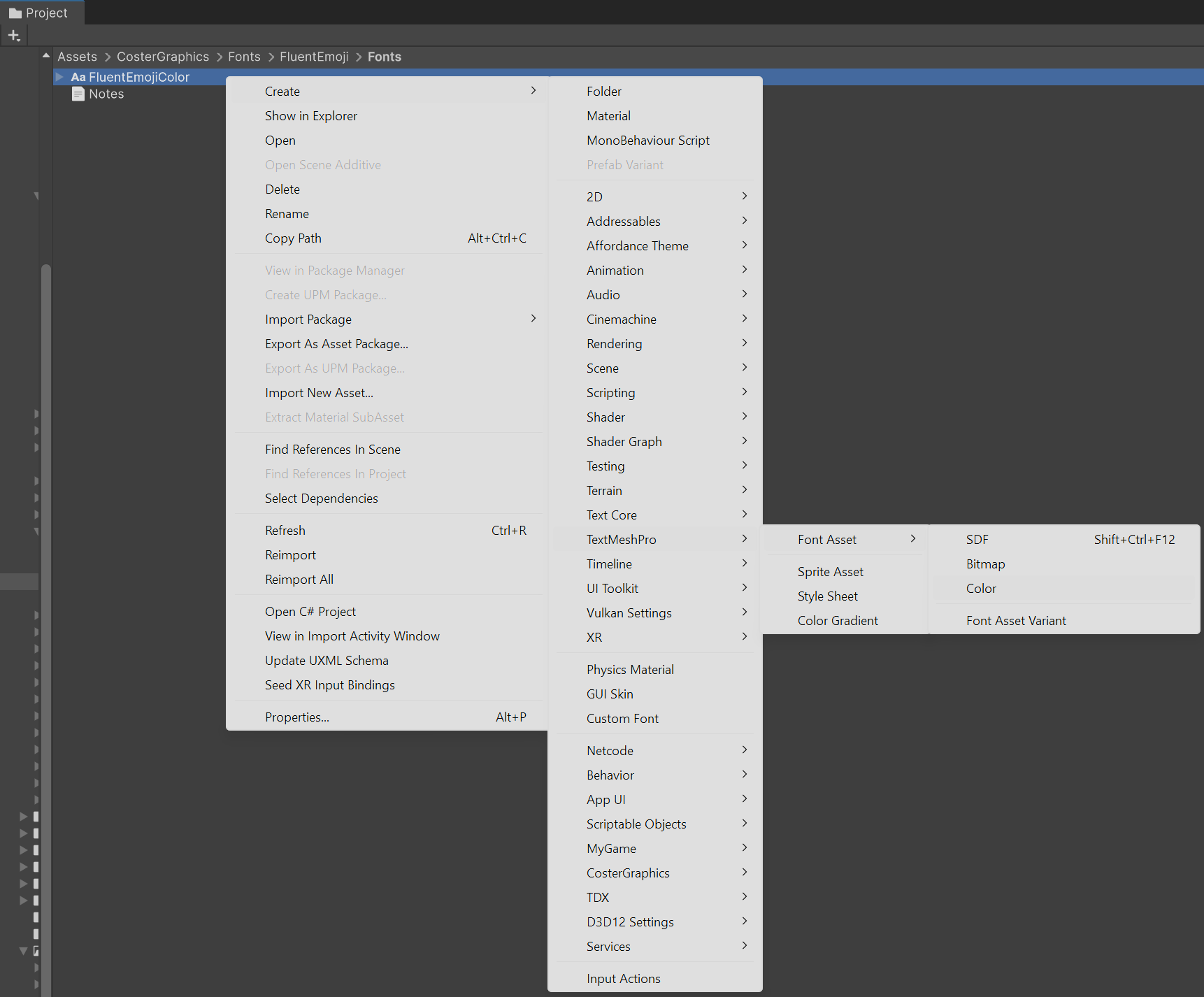Click Input Actions entry

[x=655, y=979]
